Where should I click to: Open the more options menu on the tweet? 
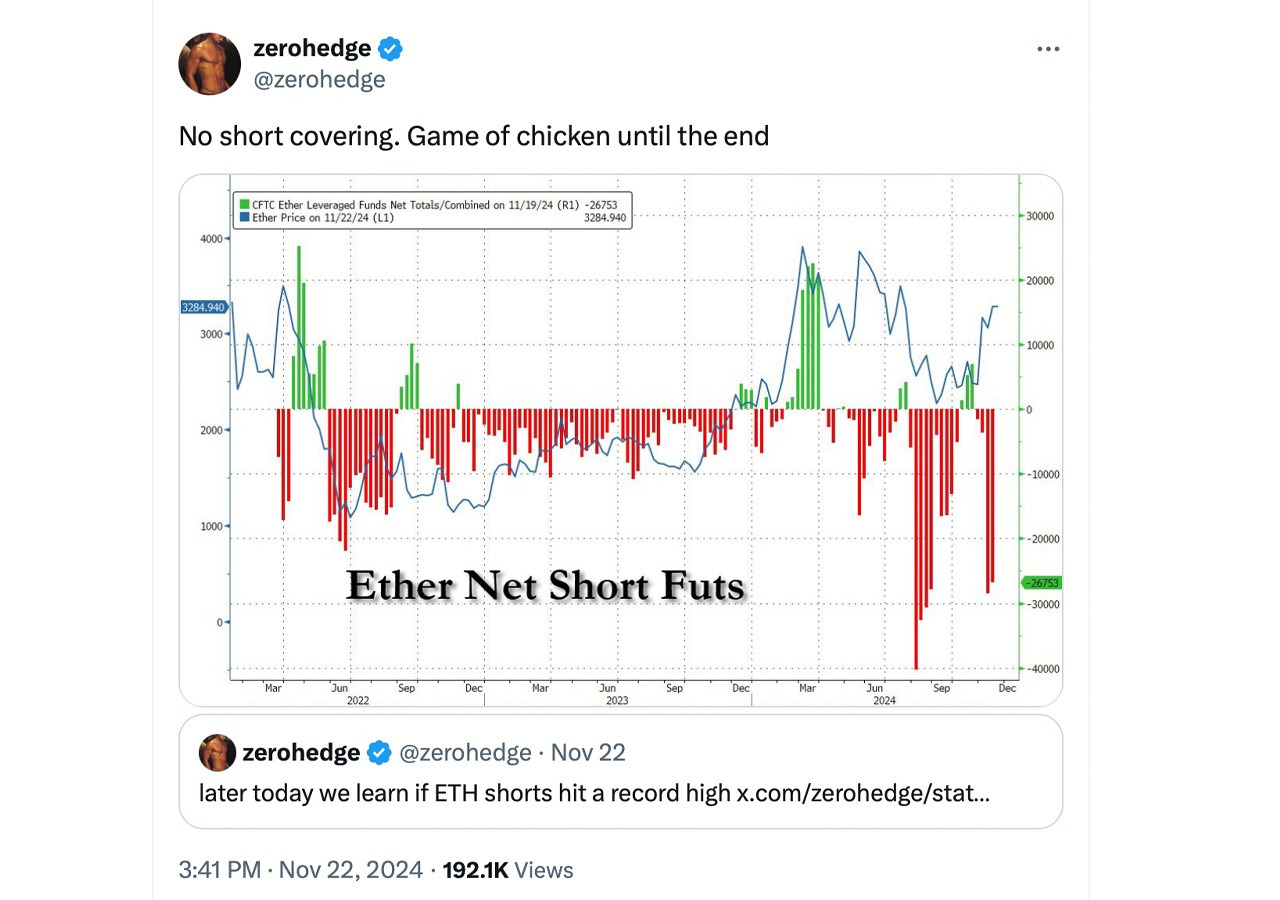coord(1048,48)
